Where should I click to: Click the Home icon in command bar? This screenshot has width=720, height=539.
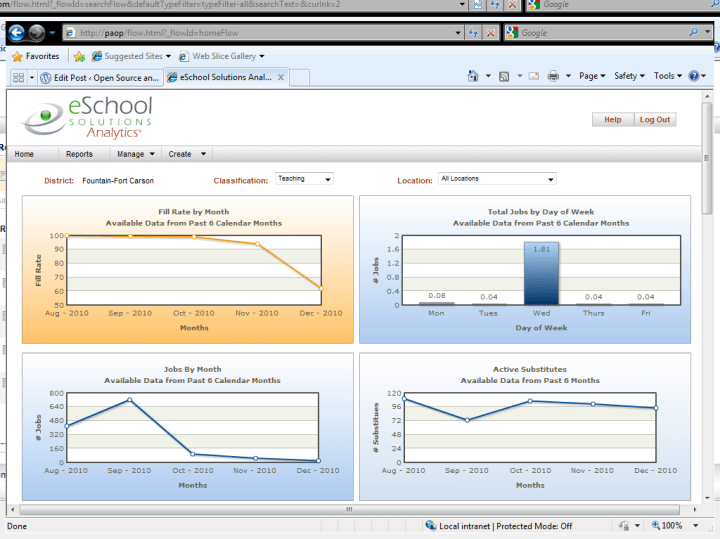click(466, 76)
